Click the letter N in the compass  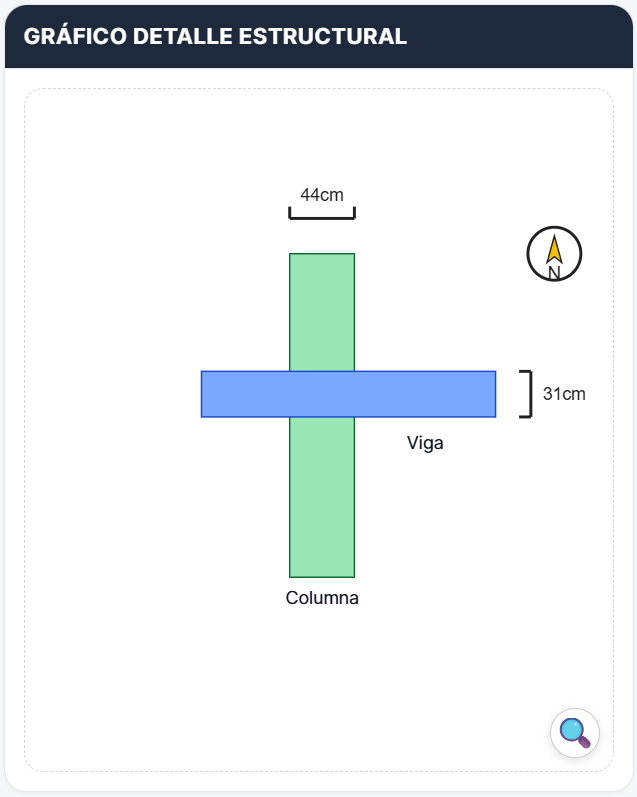pyautogui.click(x=554, y=271)
